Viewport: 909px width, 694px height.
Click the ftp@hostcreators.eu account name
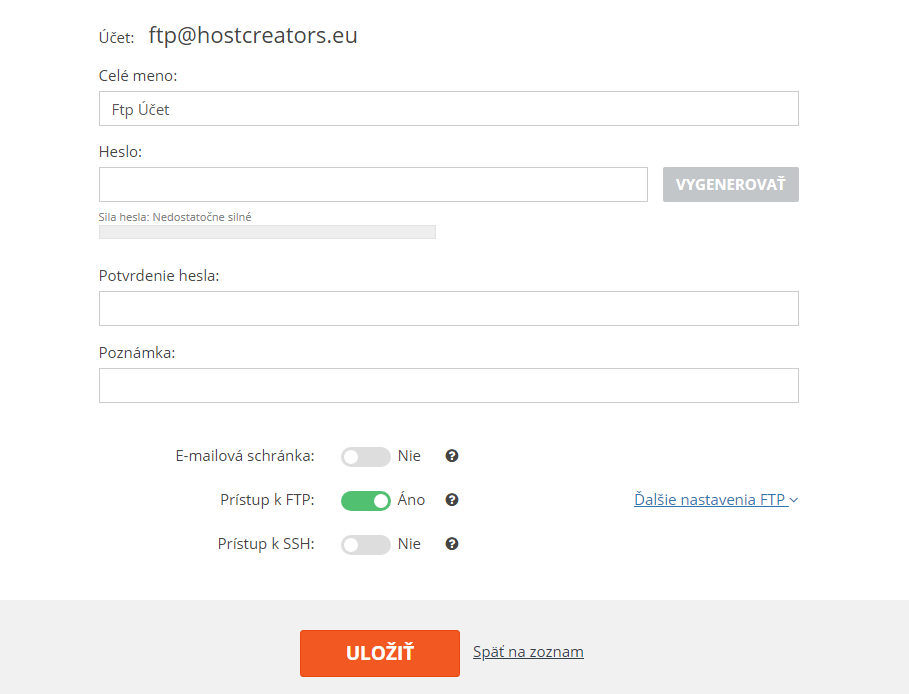click(253, 36)
